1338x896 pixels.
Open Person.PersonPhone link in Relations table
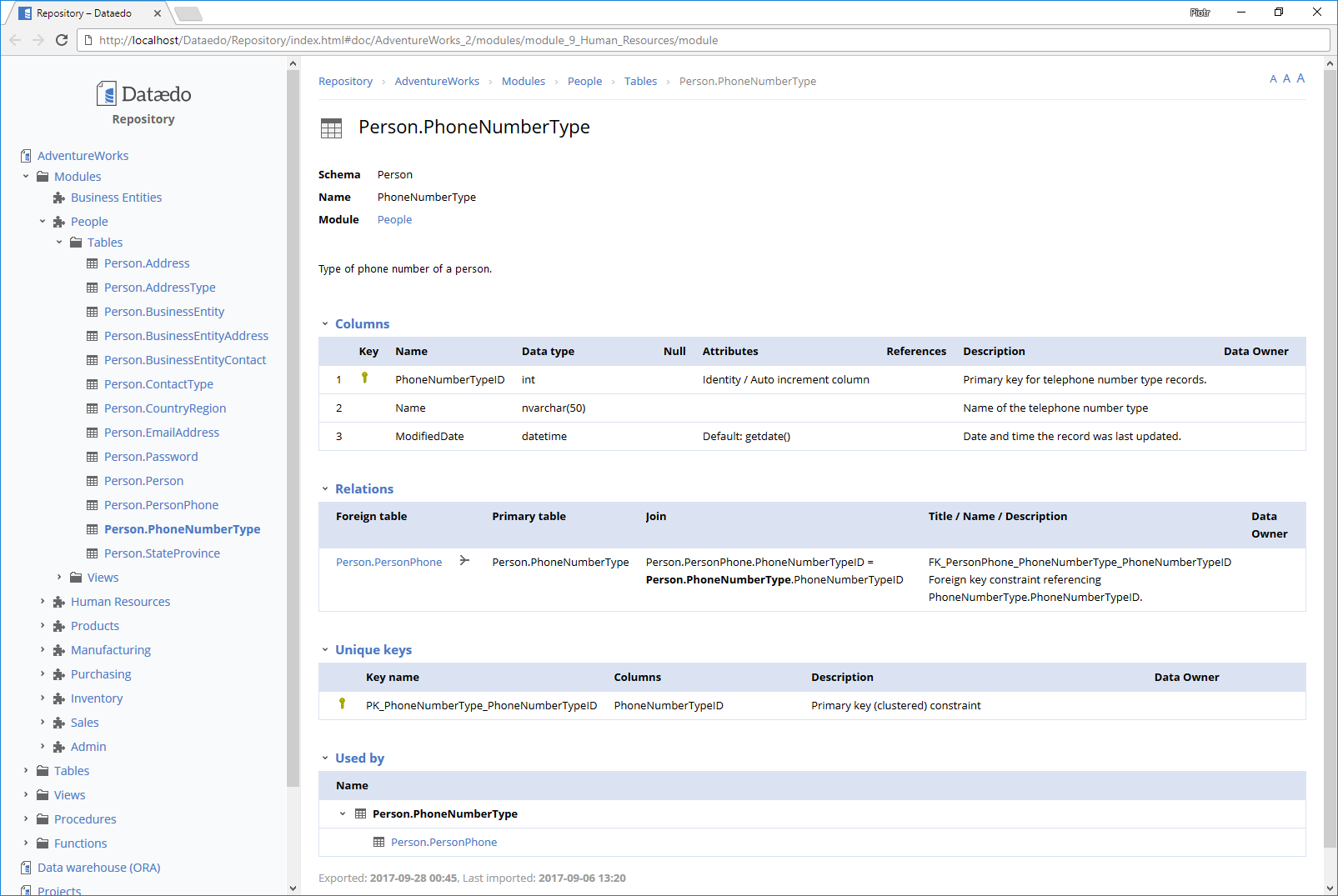388,563
